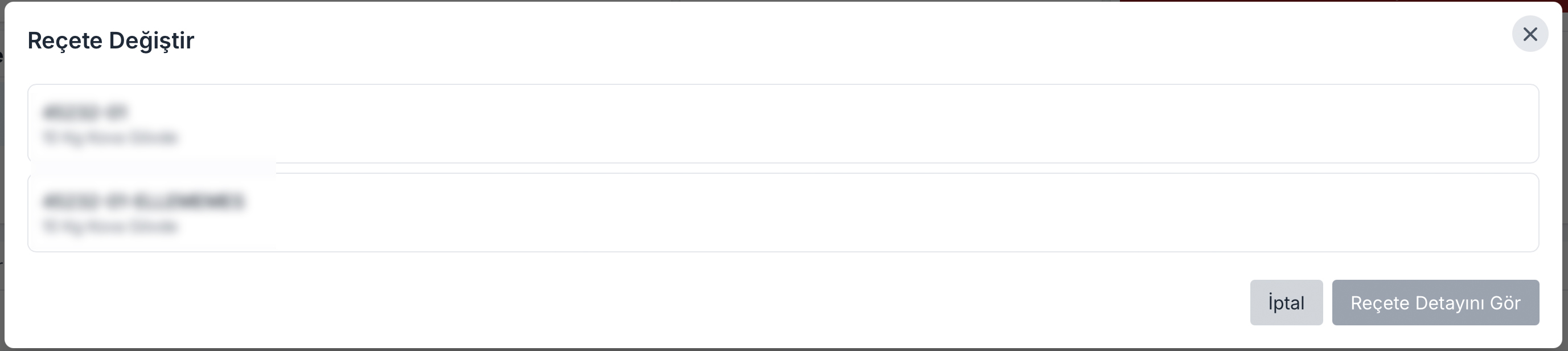View recipe details with the gray button
The width and height of the screenshot is (1568, 351).
click(x=1435, y=303)
